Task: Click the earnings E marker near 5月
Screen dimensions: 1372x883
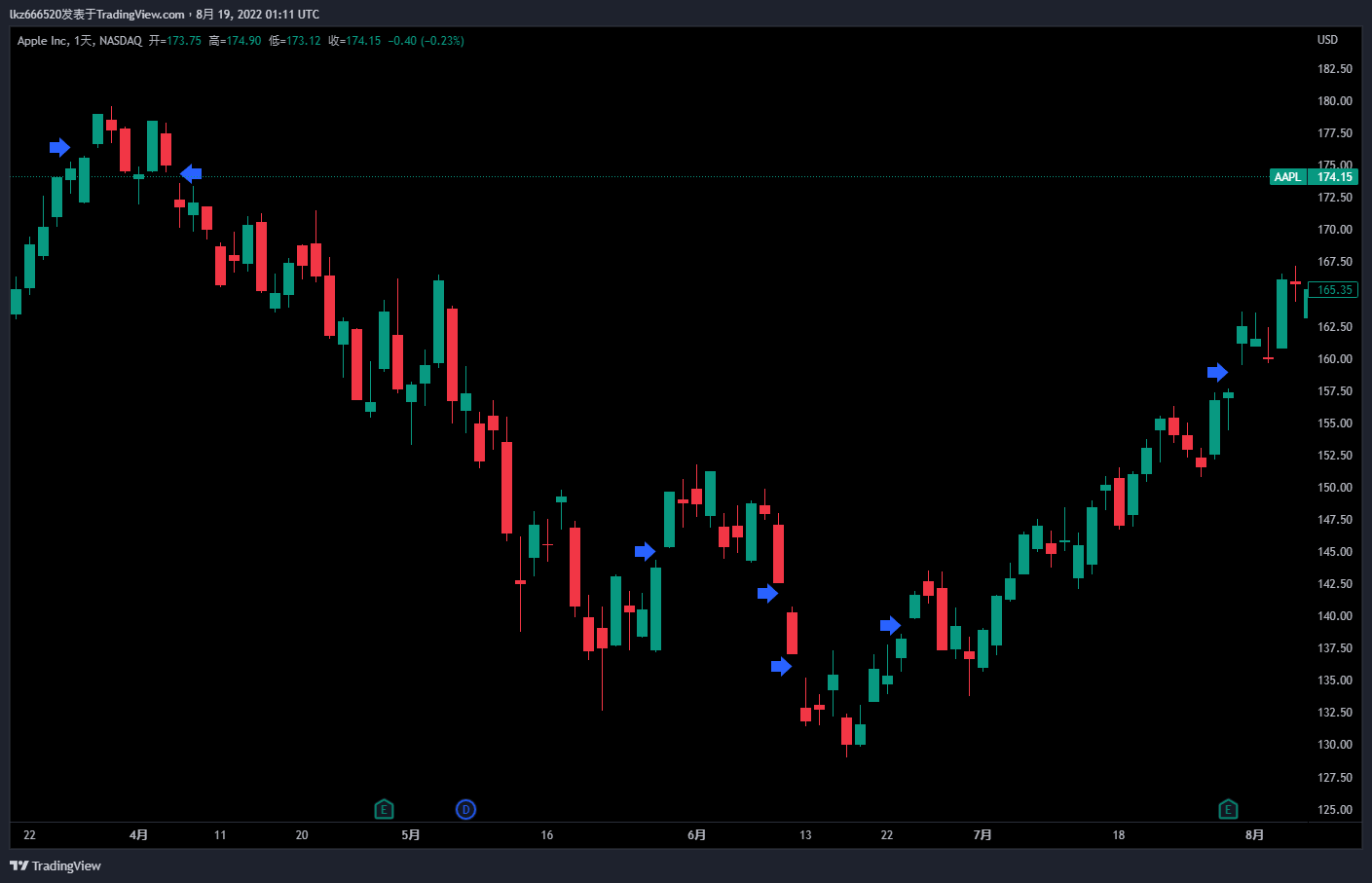Action: 384,809
